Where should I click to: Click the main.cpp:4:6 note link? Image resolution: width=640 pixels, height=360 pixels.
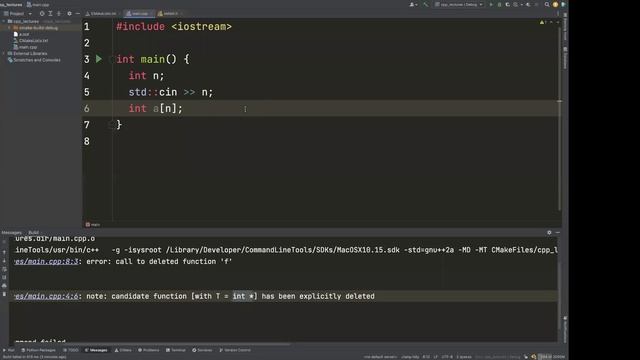coord(47,296)
